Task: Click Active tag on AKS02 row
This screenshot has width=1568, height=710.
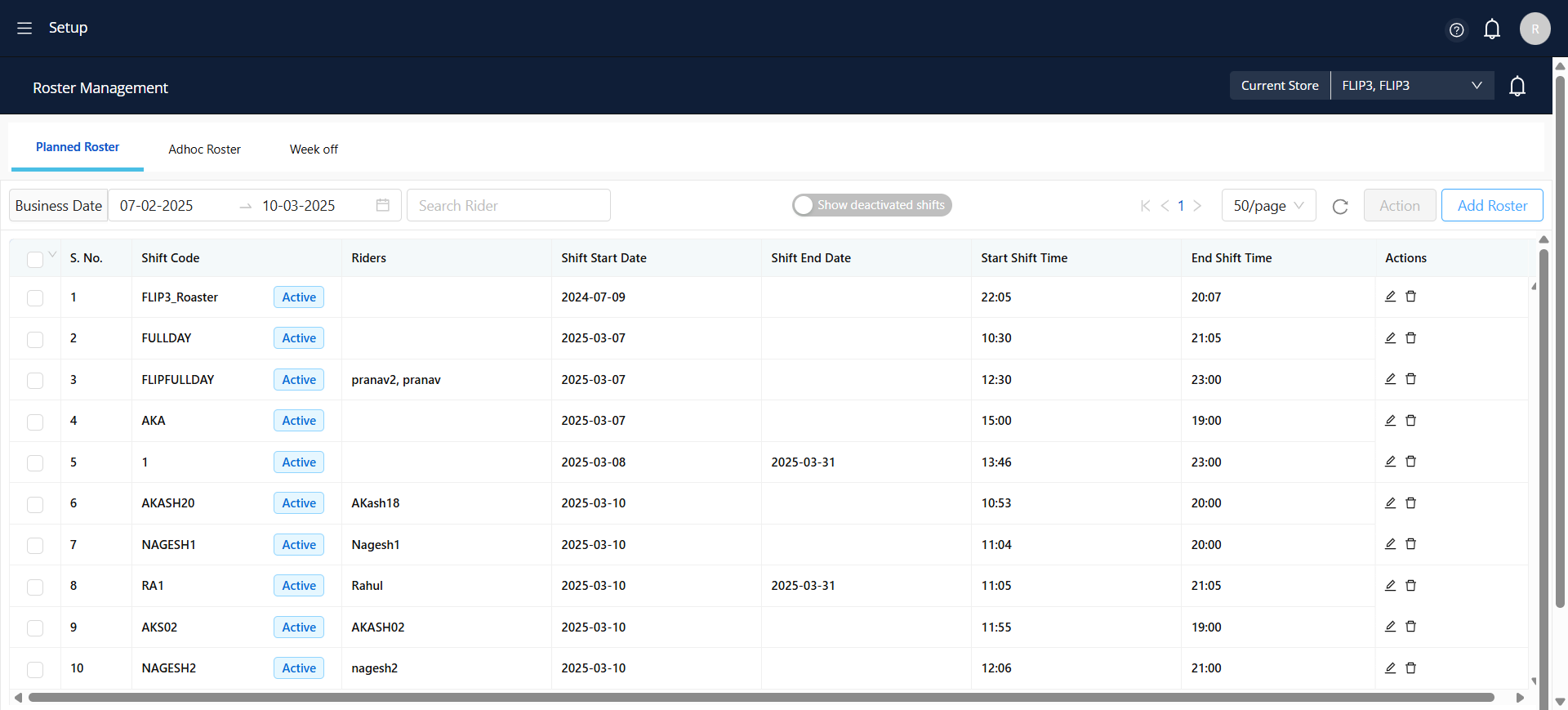Action: (x=299, y=627)
